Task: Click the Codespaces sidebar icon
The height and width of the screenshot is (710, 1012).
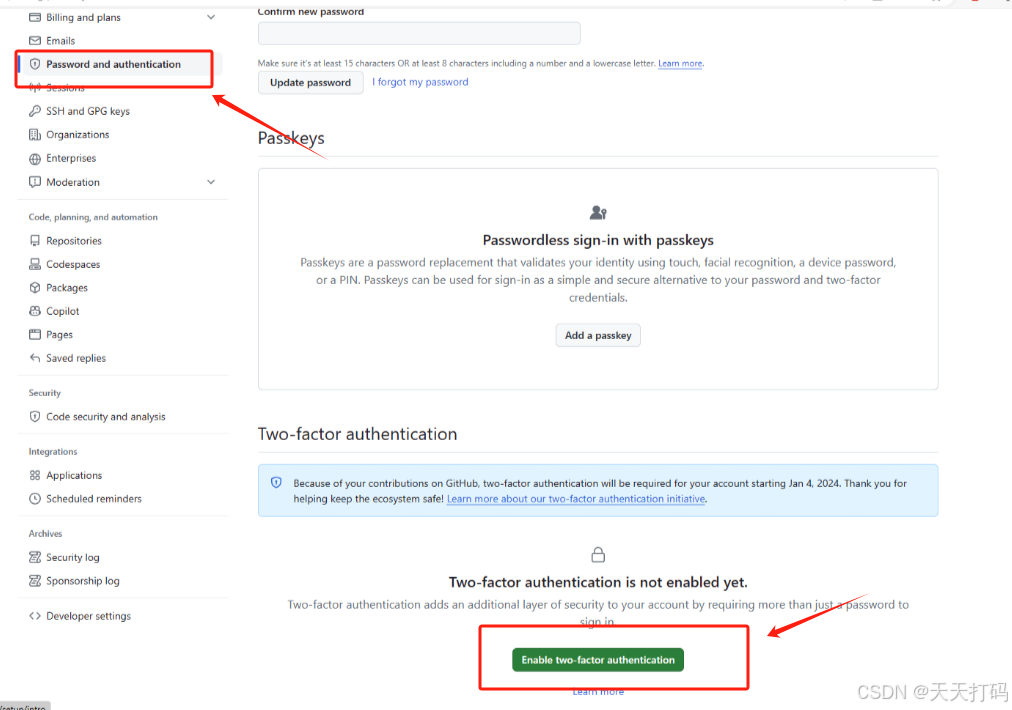Action: click(33, 263)
